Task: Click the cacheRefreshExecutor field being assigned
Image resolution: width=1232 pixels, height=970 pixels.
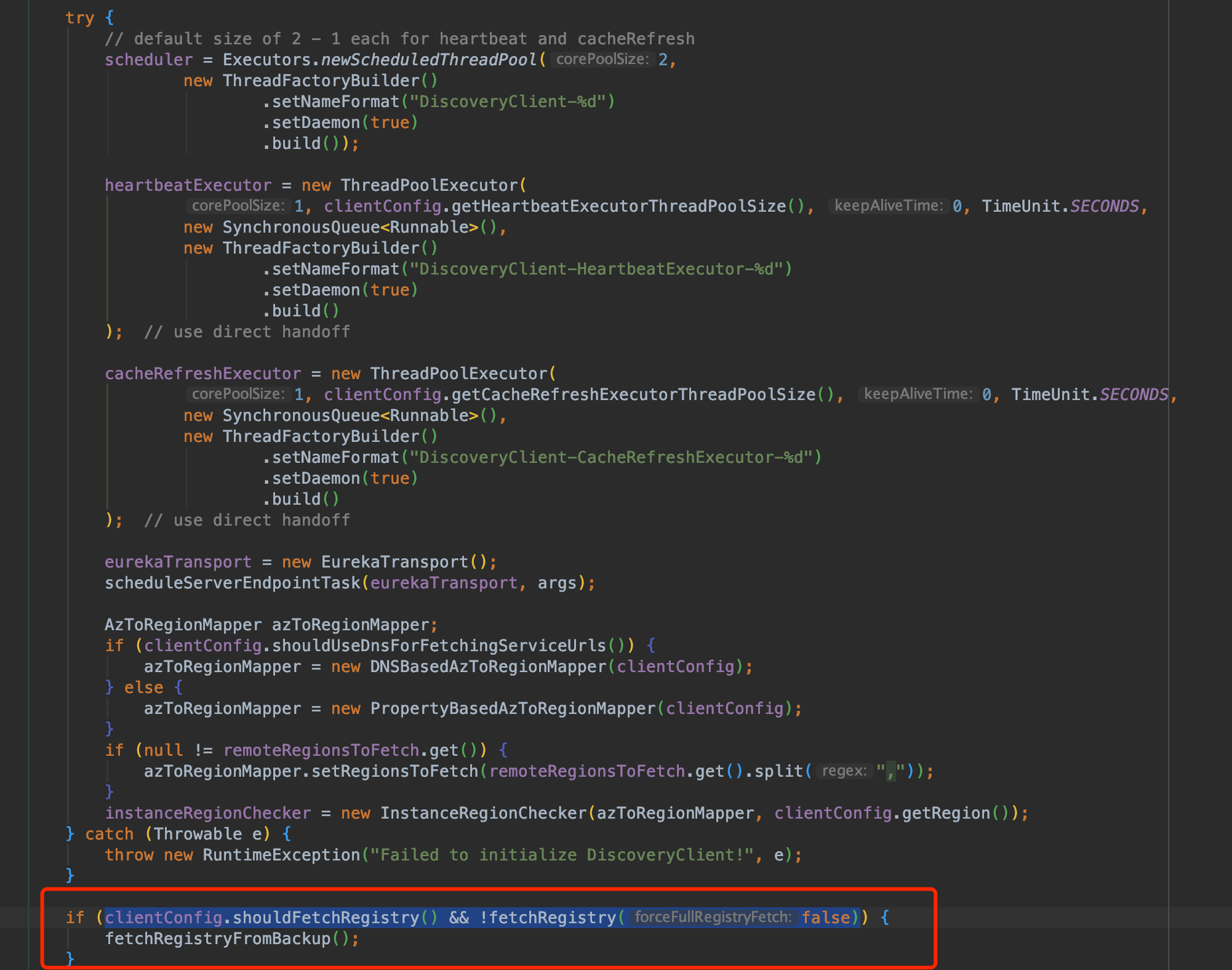Action: point(203,374)
